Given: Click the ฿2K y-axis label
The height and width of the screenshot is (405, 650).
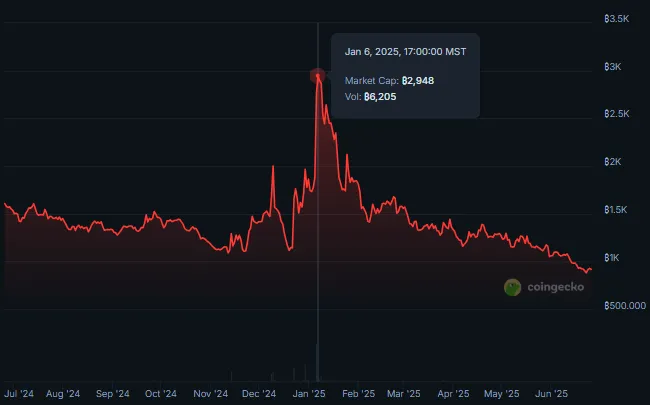Looking at the screenshot, I should point(613,162).
